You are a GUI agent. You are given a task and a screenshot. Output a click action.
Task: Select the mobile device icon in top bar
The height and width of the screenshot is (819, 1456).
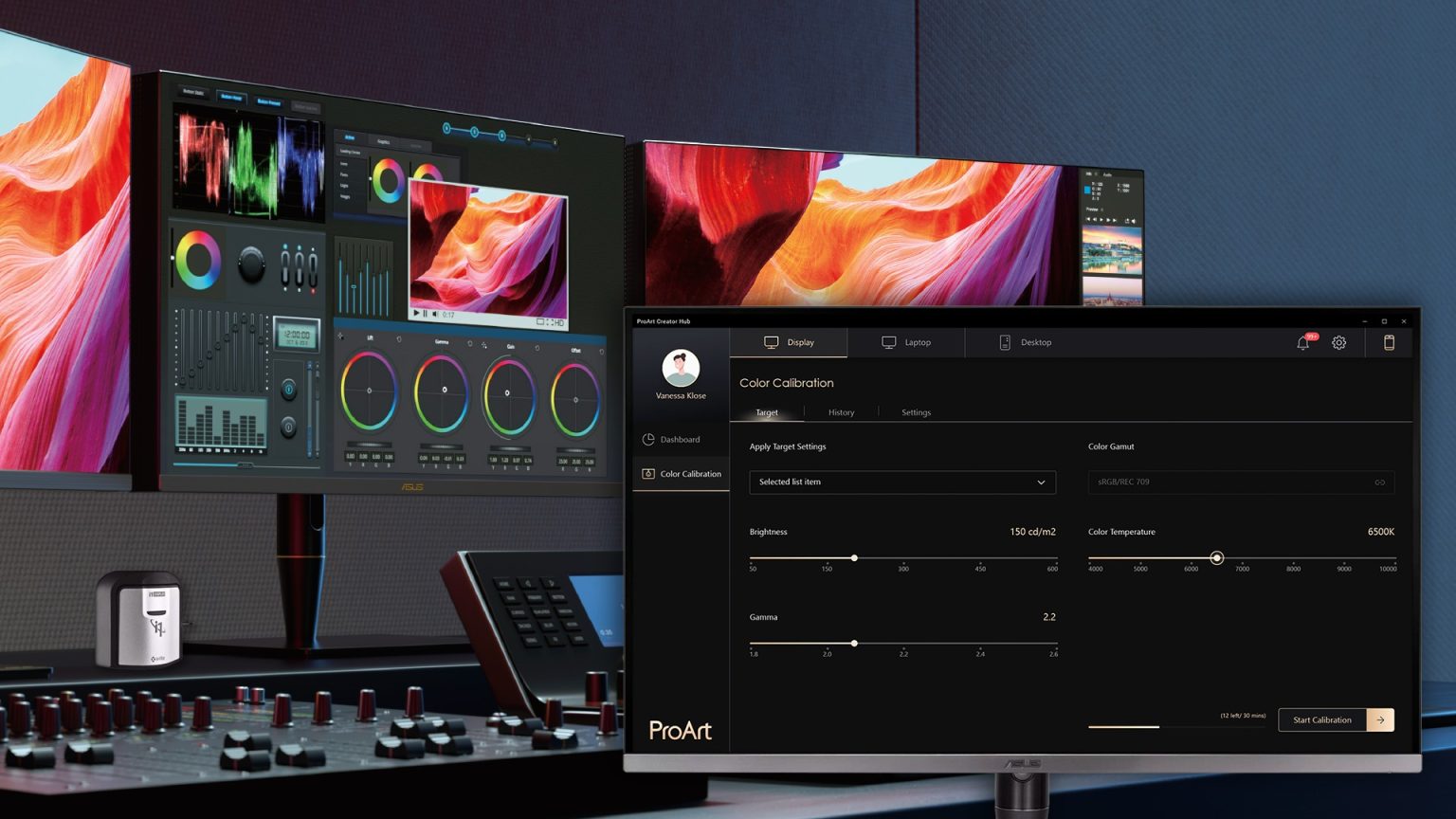(1388, 342)
